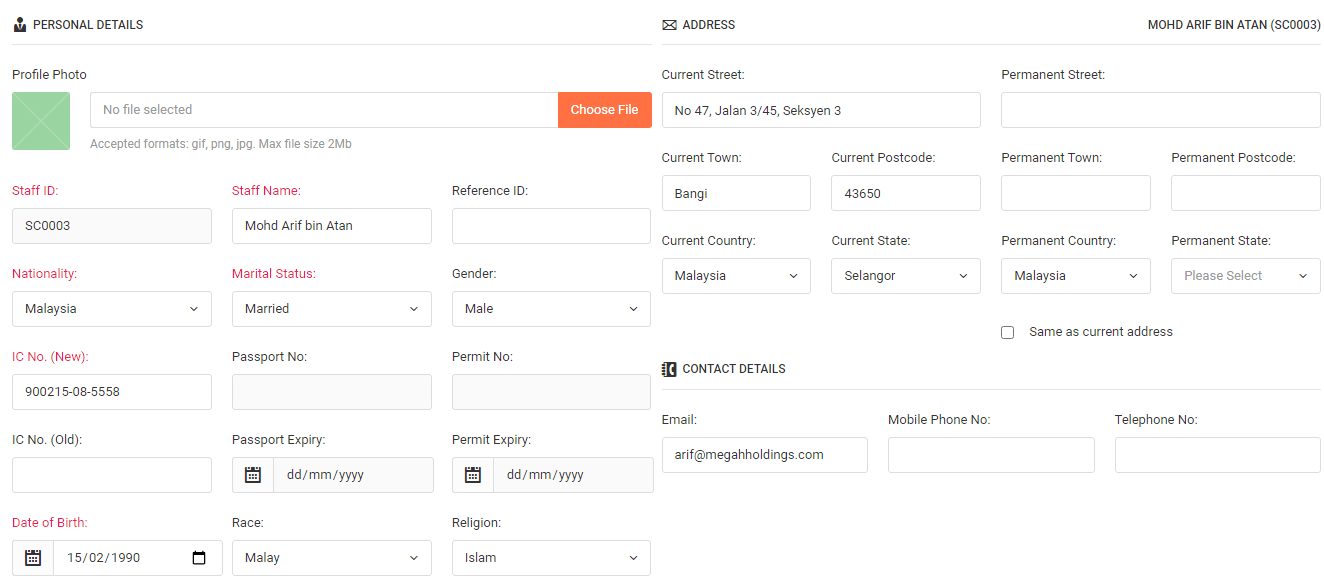The width and height of the screenshot is (1324, 587).
Task: Open the Permit Expiry calendar picker
Action: 472,474
